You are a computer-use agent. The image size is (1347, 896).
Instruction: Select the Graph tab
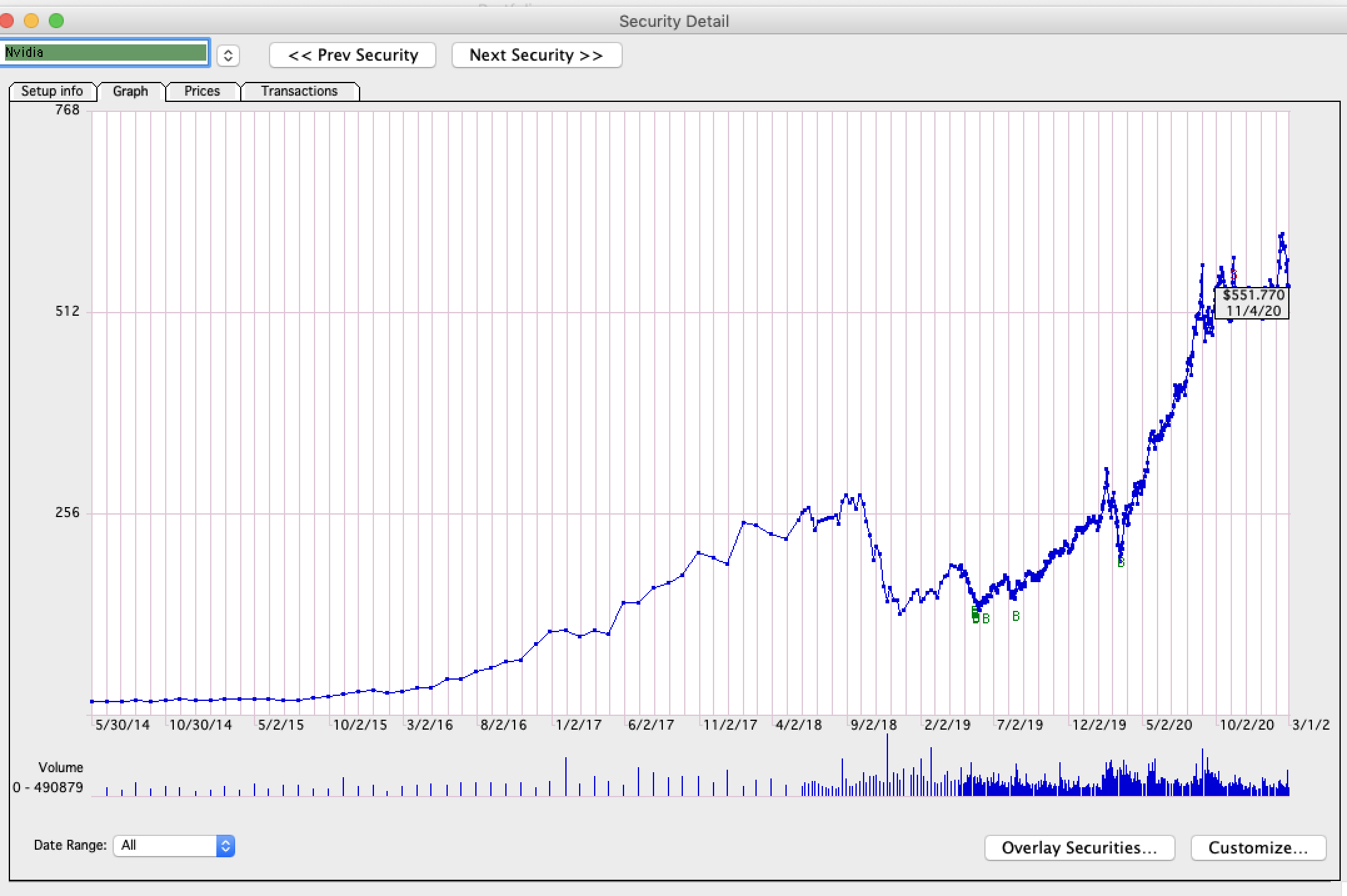(129, 91)
